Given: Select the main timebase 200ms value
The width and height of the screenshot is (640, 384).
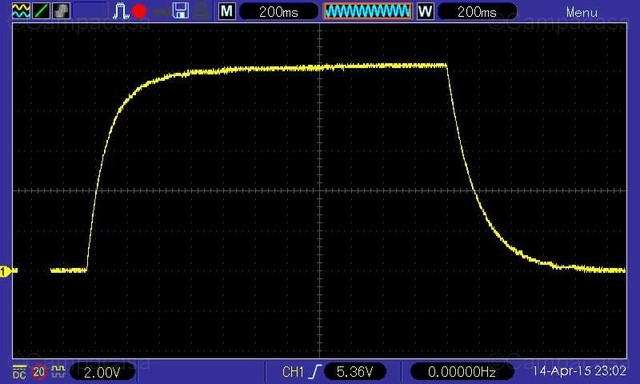Looking at the screenshot, I should click(x=279, y=11).
